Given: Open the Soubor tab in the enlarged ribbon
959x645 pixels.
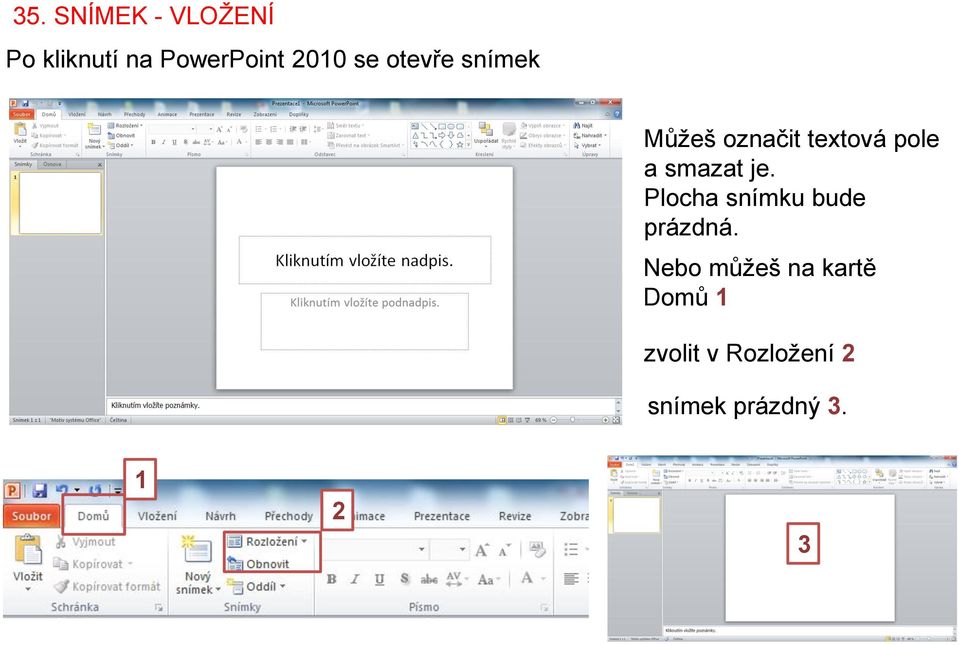Looking at the screenshot, I should pos(31,516).
